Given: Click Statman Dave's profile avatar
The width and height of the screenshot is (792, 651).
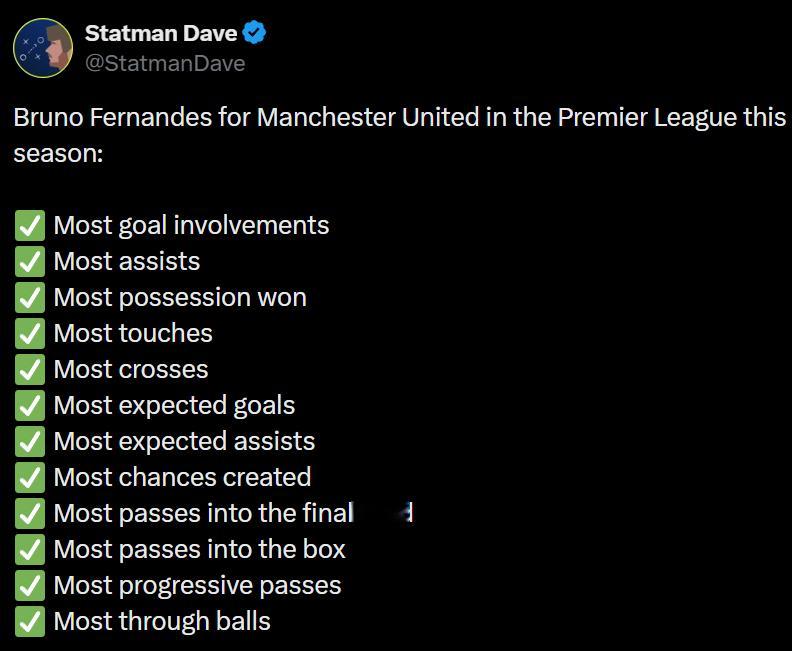Looking at the screenshot, I should pos(43,48).
